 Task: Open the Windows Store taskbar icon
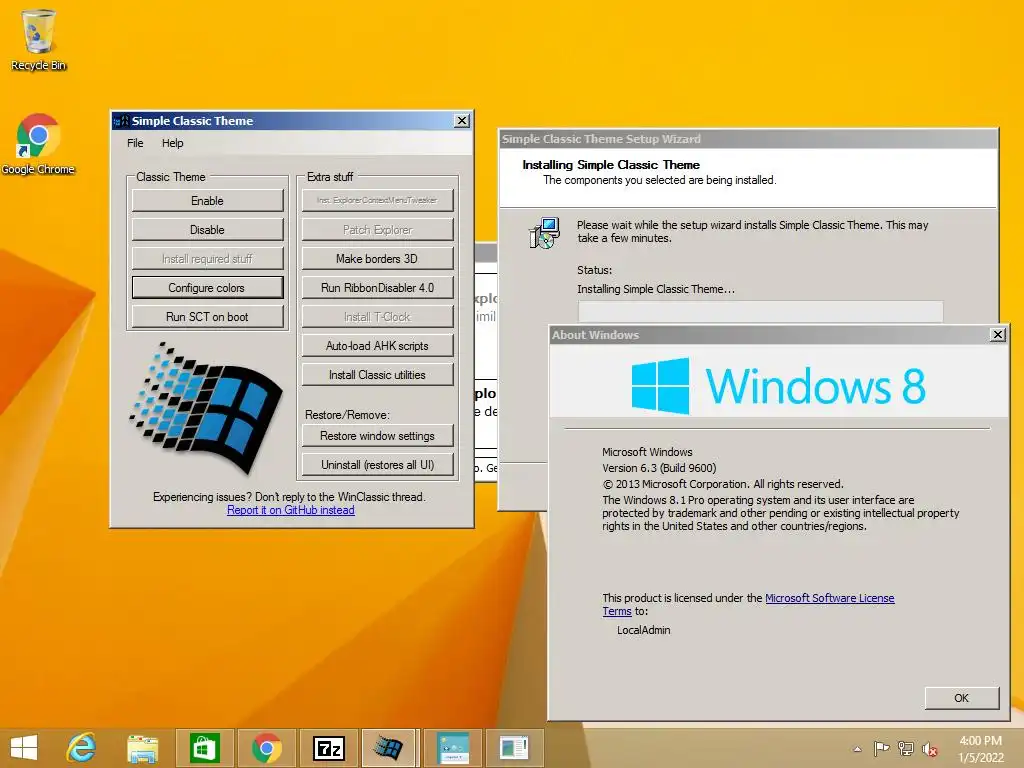pos(204,748)
